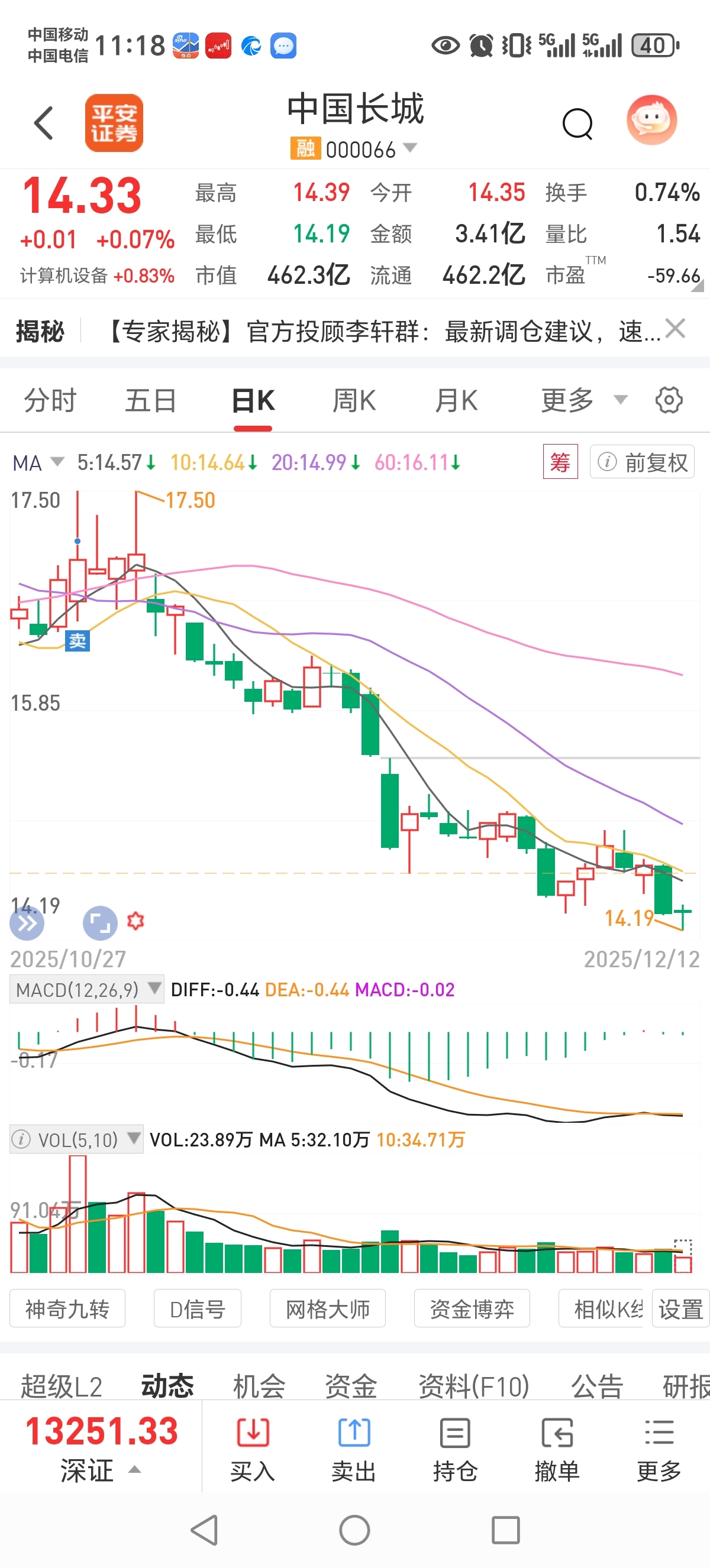Expand the 深证 index switcher arrow

(x=134, y=1469)
